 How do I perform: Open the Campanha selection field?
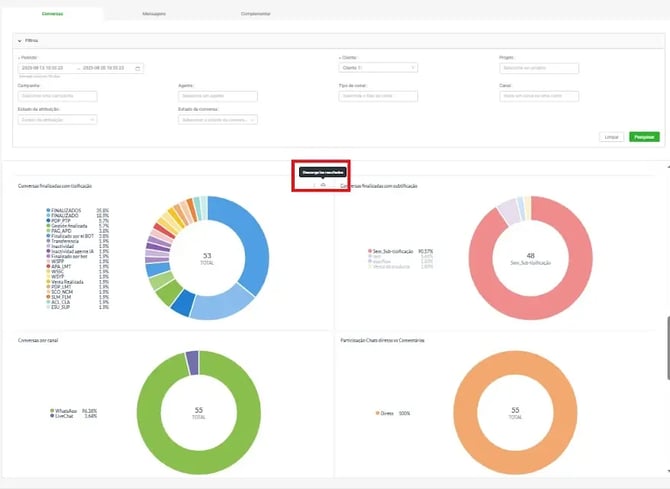(57, 96)
